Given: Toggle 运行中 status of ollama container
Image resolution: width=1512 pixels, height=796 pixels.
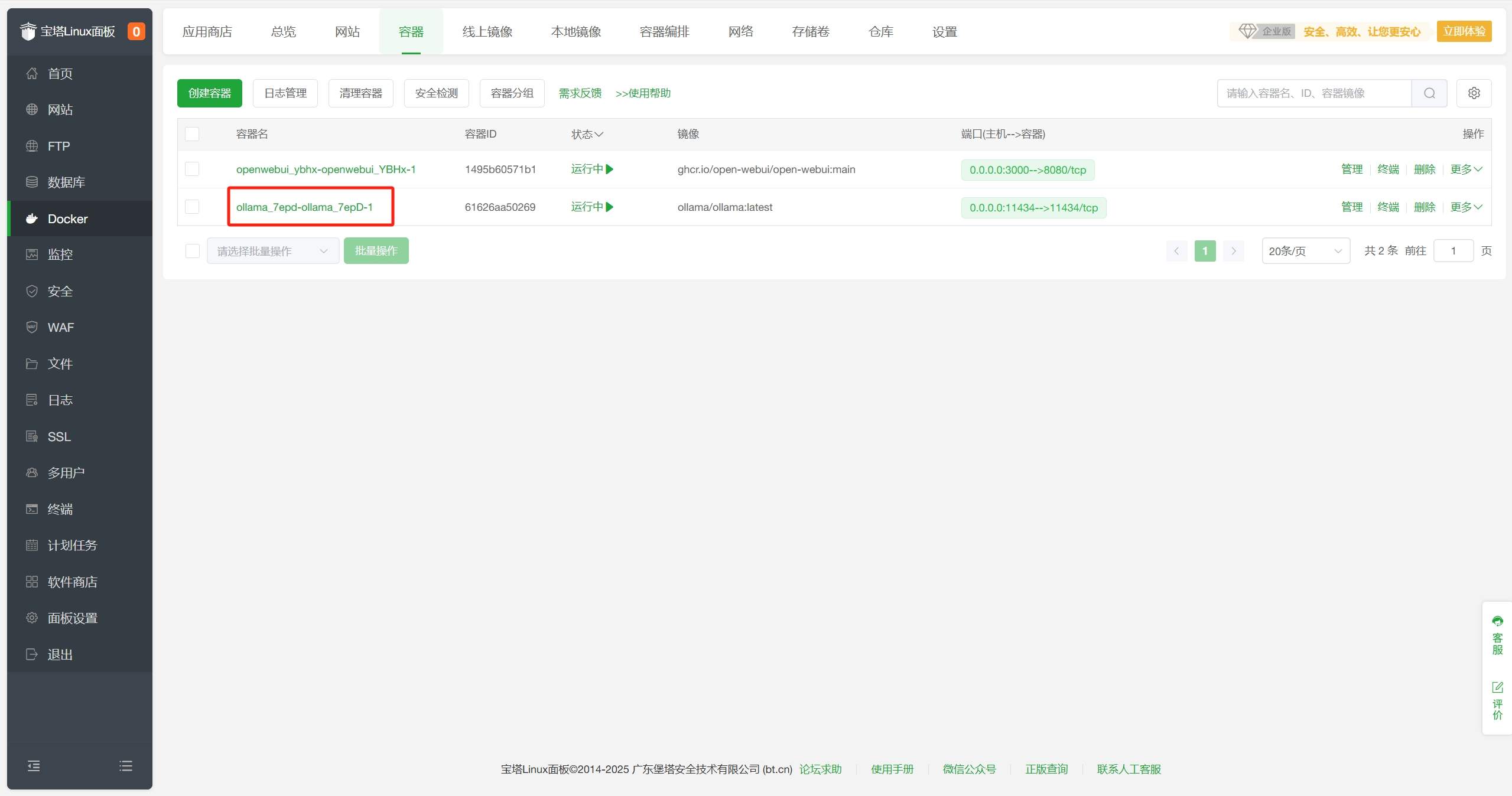Looking at the screenshot, I should pyautogui.click(x=592, y=207).
